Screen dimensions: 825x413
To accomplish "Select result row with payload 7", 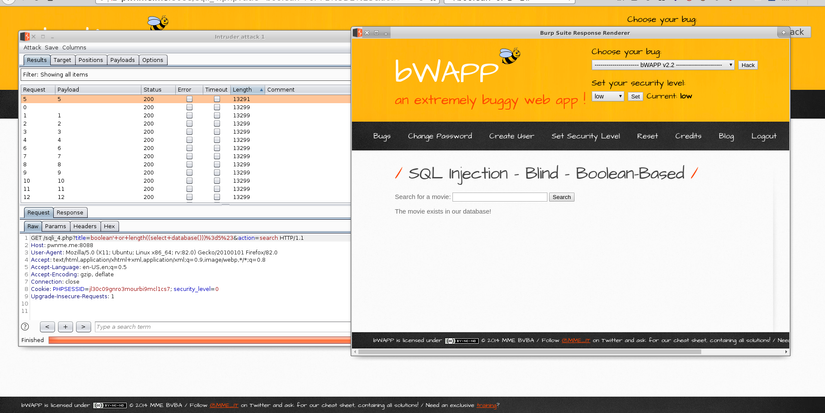I will click(185, 156).
